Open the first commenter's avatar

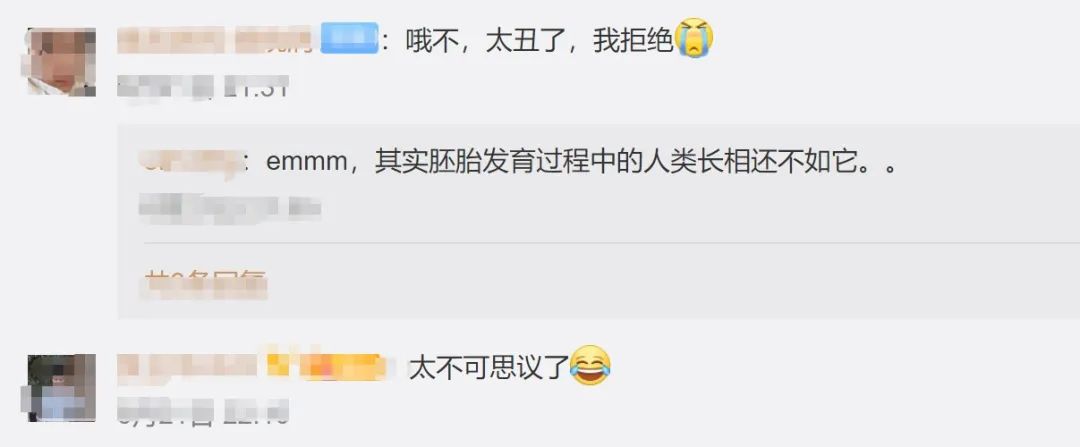(61, 62)
